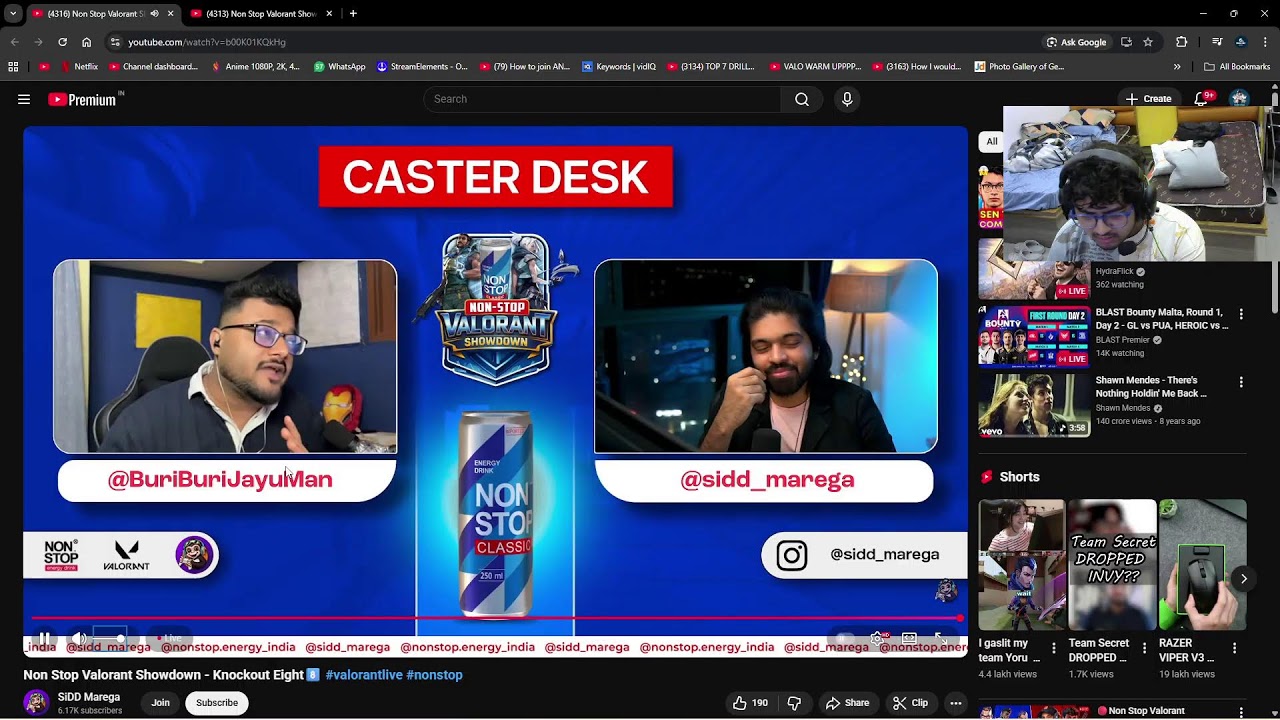Switch to the (4313) Non Stop Valorant tab

pyautogui.click(x=255, y=14)
